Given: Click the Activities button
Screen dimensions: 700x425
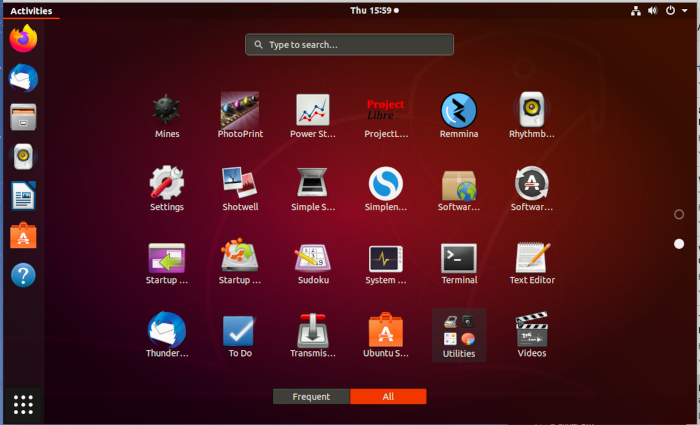Looking at the screenshot, I should [31, 10].
